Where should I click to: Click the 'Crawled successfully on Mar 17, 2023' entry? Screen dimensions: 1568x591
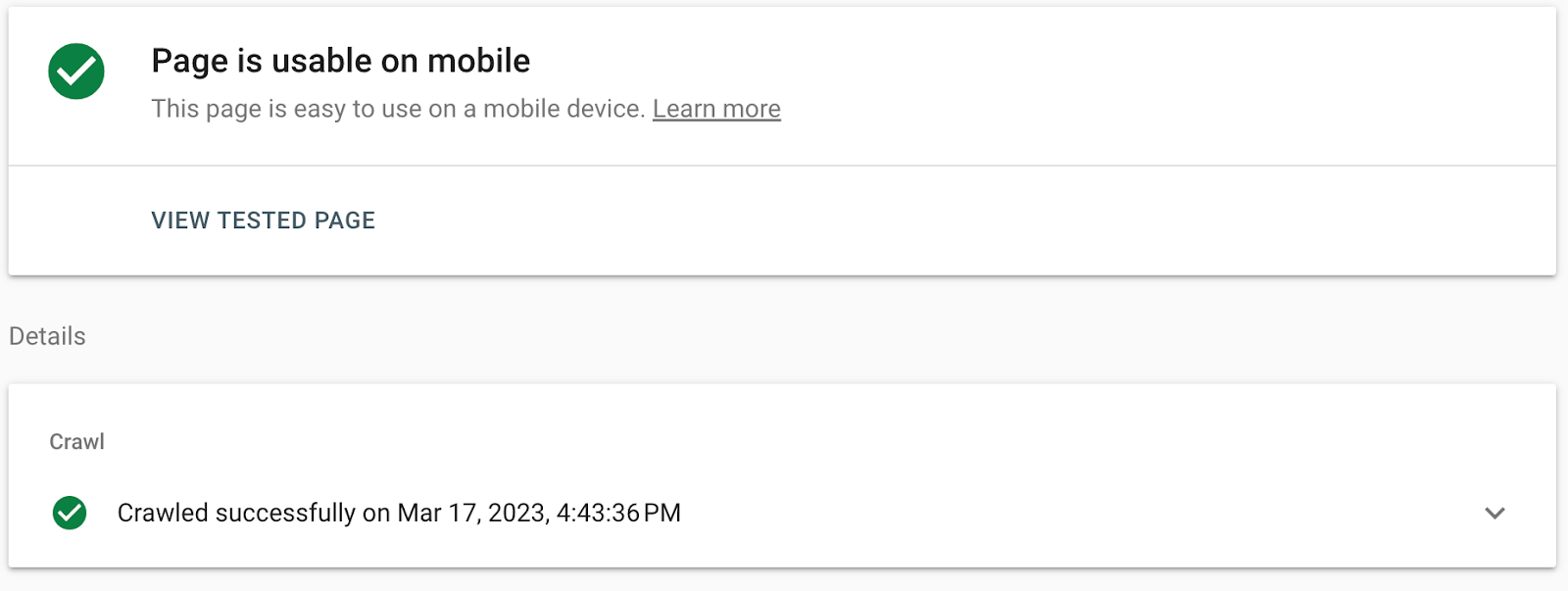tap(400, 512)
